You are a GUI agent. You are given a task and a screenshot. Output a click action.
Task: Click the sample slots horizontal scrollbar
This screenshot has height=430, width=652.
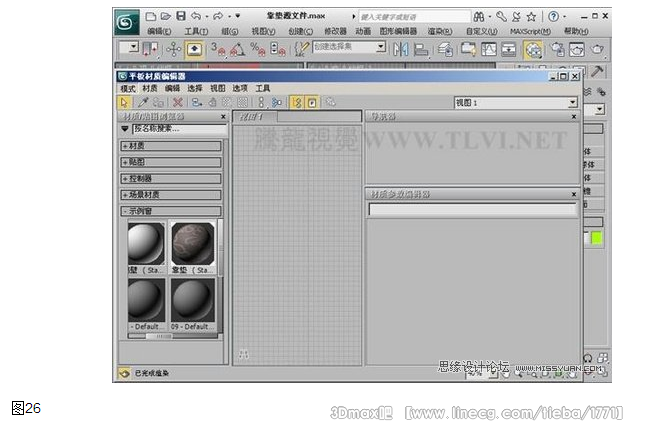coord(172,336)
